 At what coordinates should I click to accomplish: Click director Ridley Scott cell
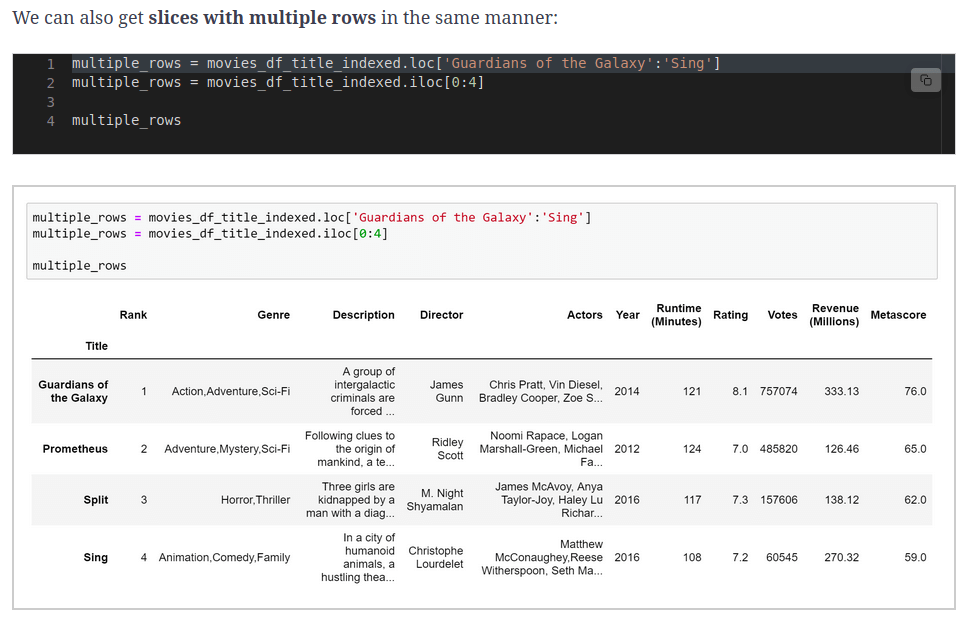(x=447, y=449)
